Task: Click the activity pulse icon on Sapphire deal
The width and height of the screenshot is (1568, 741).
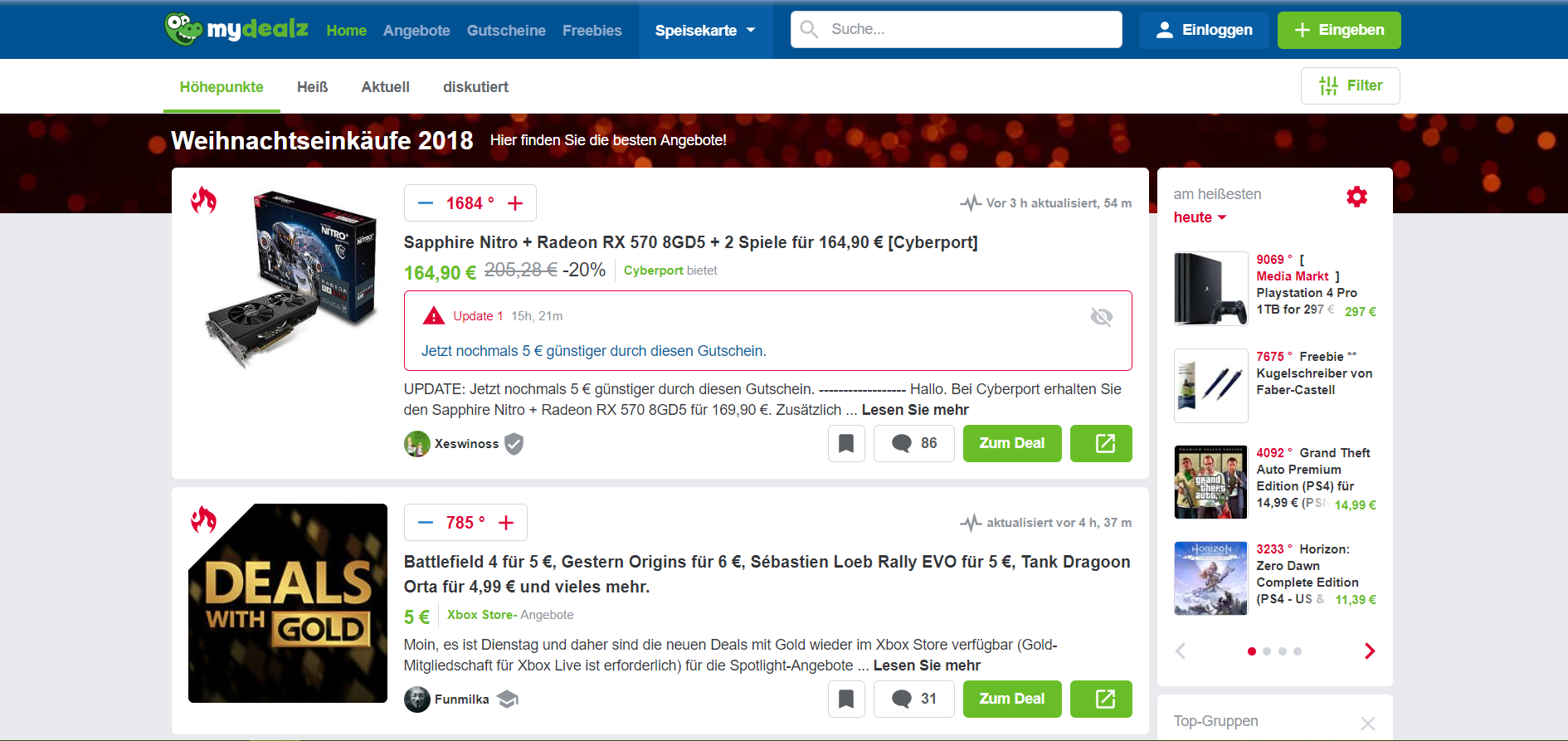Action: [971, 203]
